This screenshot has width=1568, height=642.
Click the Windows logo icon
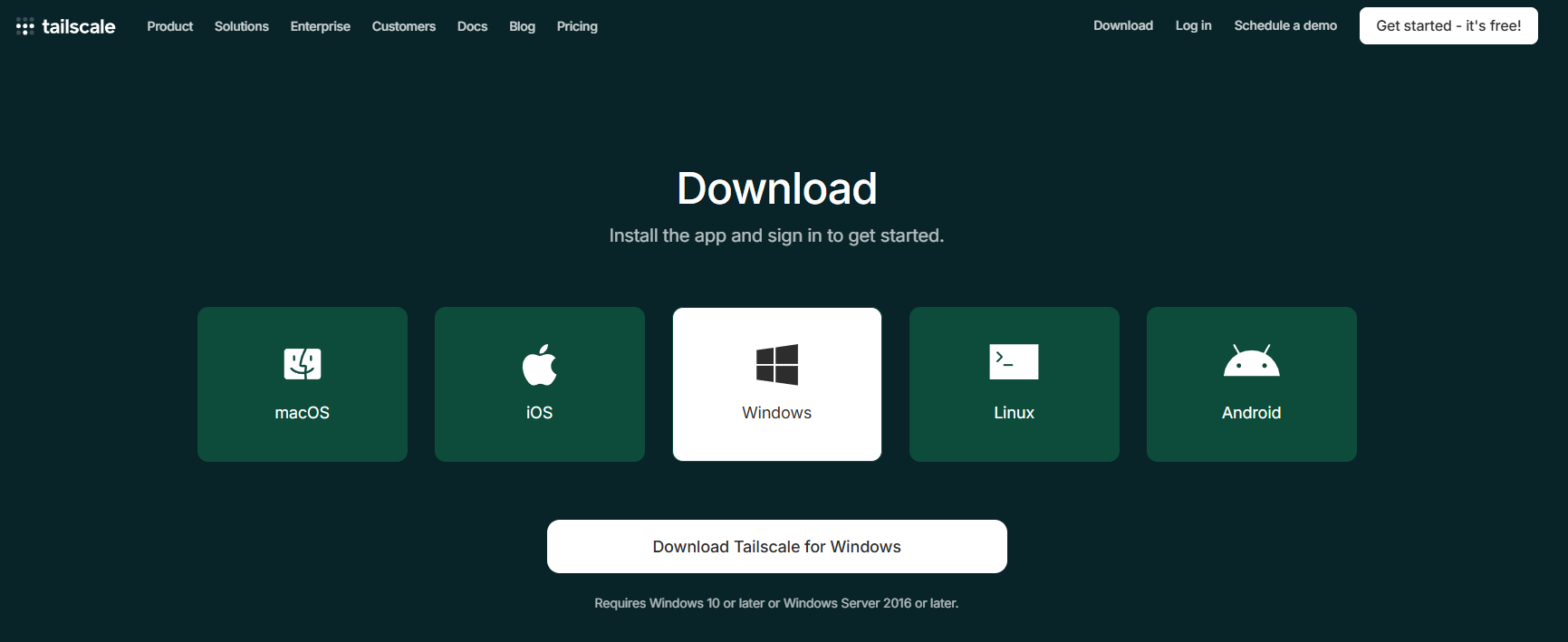click(x=777, y=364)
